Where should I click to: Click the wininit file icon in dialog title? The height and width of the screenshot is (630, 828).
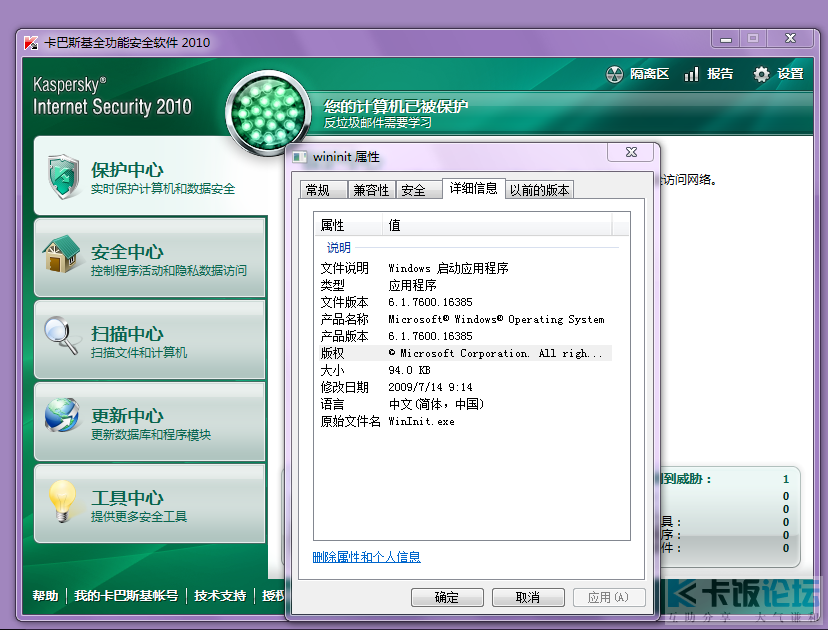point(300,157)
